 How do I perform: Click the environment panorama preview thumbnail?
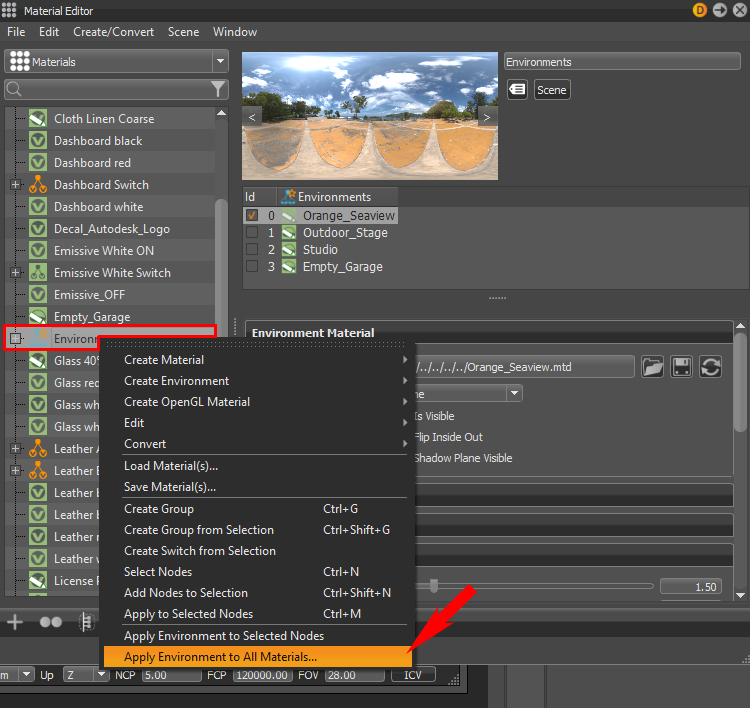[x=370, y=116]
